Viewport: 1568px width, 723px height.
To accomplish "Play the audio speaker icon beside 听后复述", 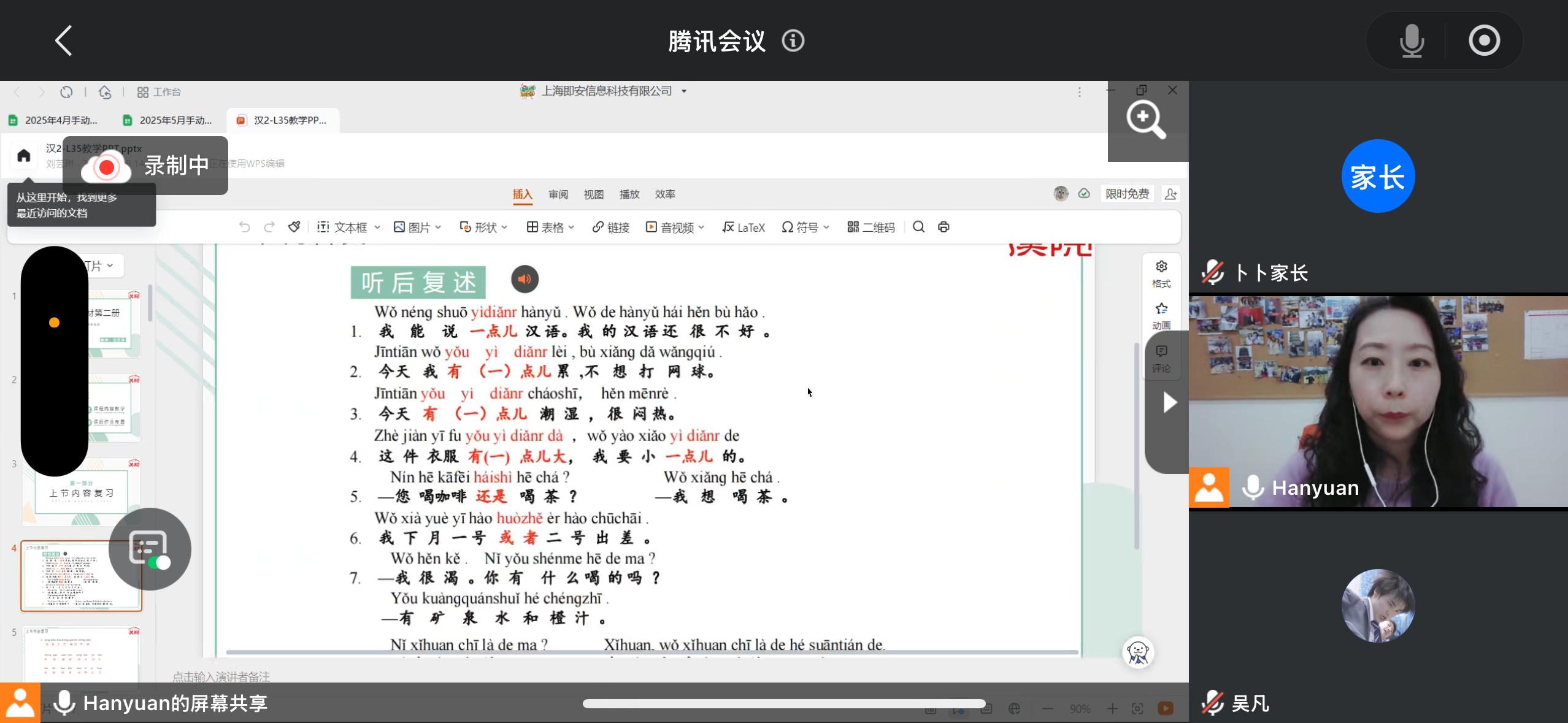I will [525, 280].
